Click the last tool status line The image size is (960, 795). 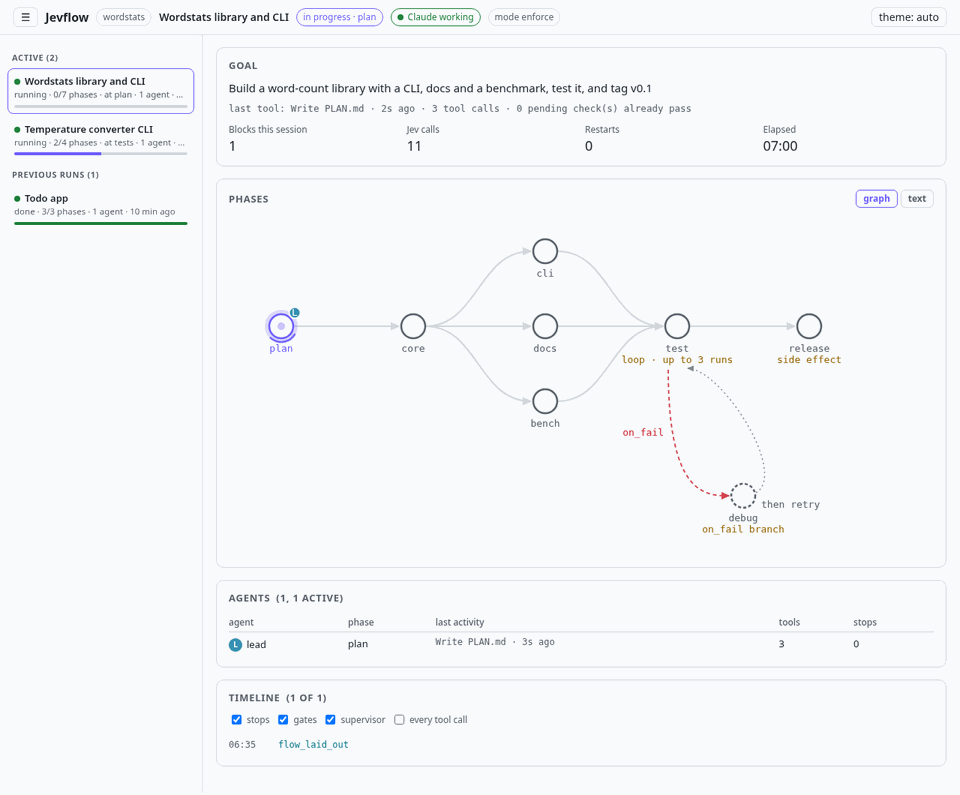tap(460, 108)
